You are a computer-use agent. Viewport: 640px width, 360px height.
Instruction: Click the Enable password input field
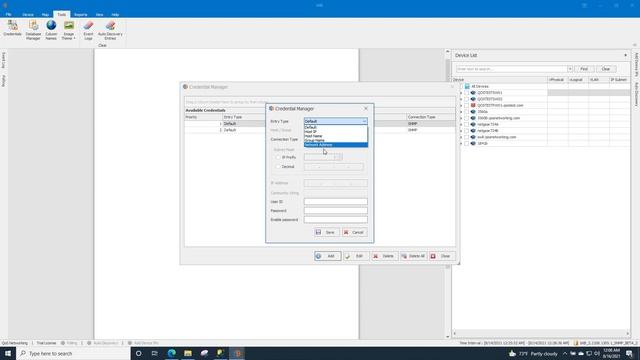[336, 220]
